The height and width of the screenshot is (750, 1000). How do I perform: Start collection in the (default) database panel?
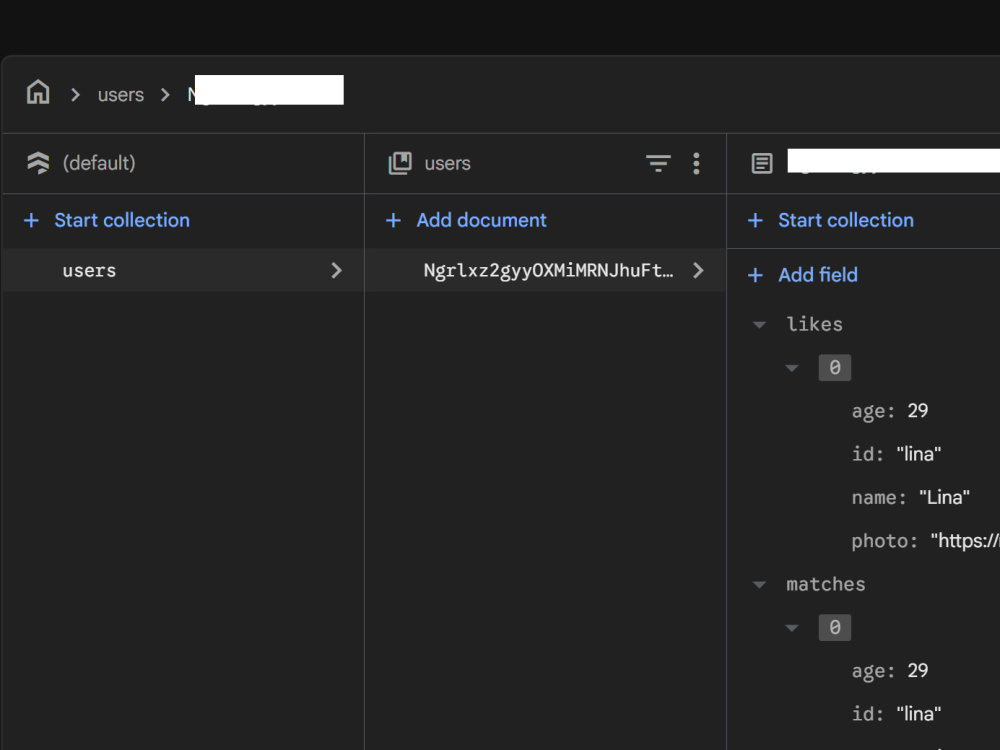coord(107,220)
